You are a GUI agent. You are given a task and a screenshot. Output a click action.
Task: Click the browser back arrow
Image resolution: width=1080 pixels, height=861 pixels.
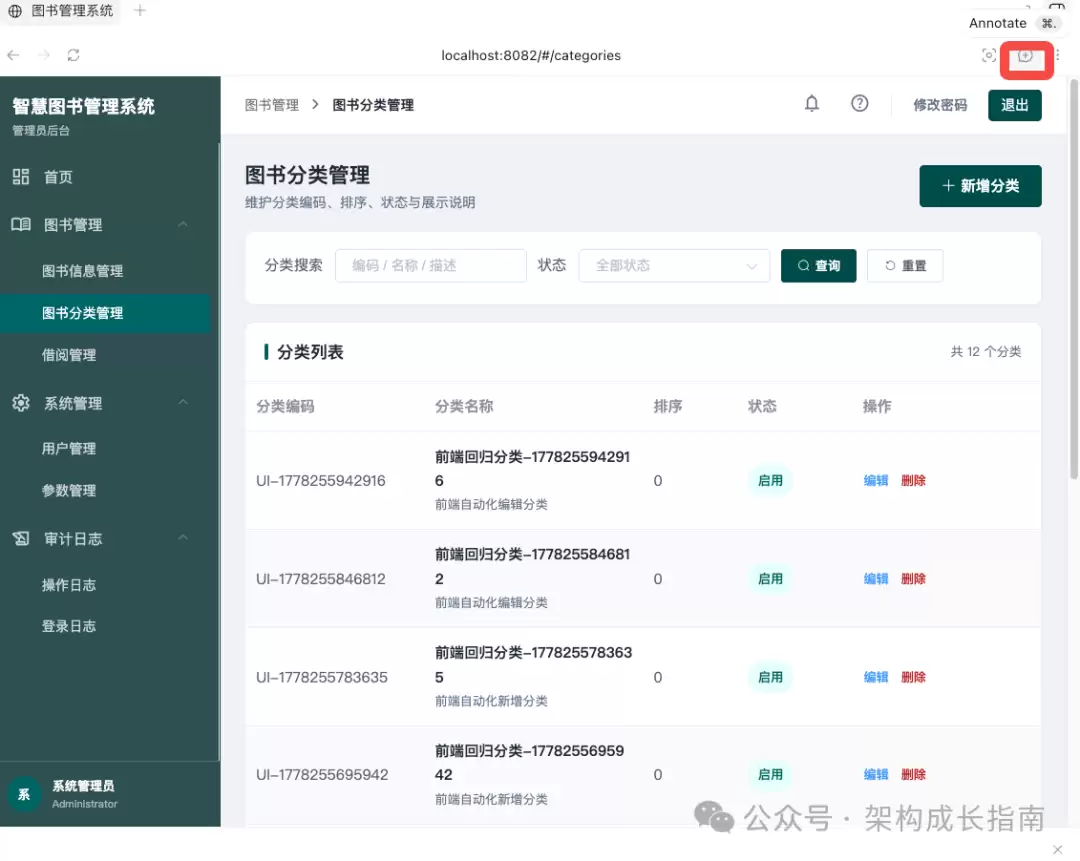click(13, 55)
